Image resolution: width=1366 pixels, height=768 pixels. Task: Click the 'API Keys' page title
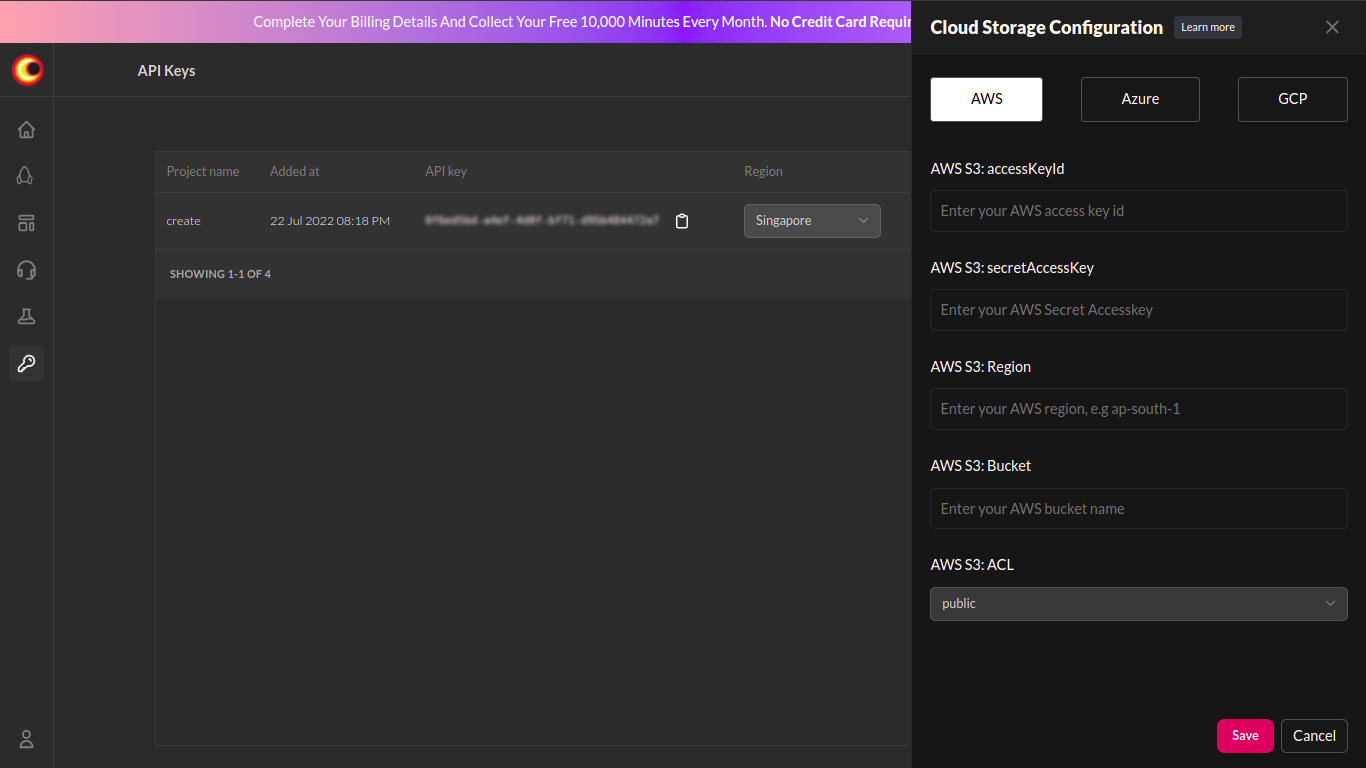point(166,71)
